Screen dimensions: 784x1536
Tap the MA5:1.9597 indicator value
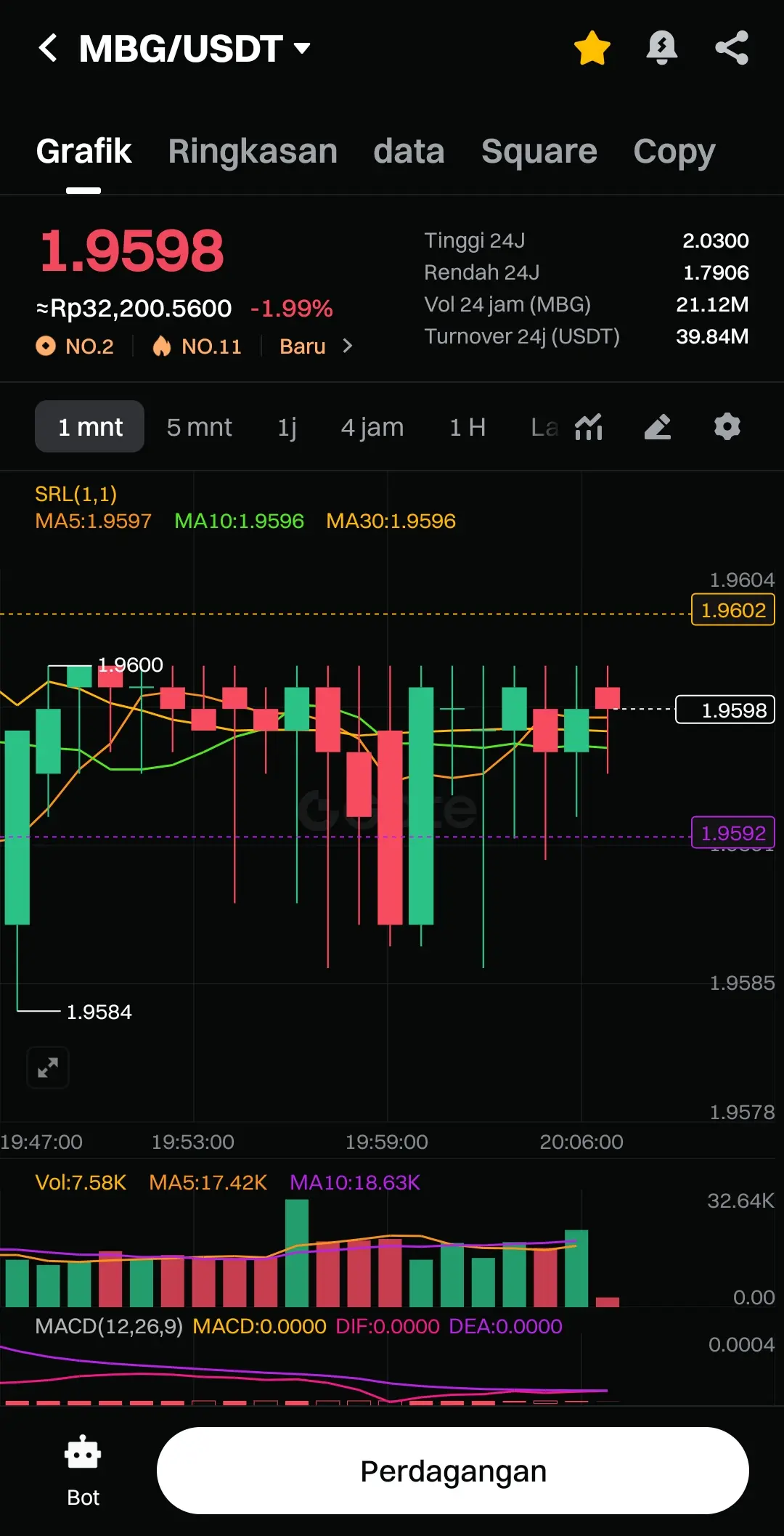(x=94, y=521)
